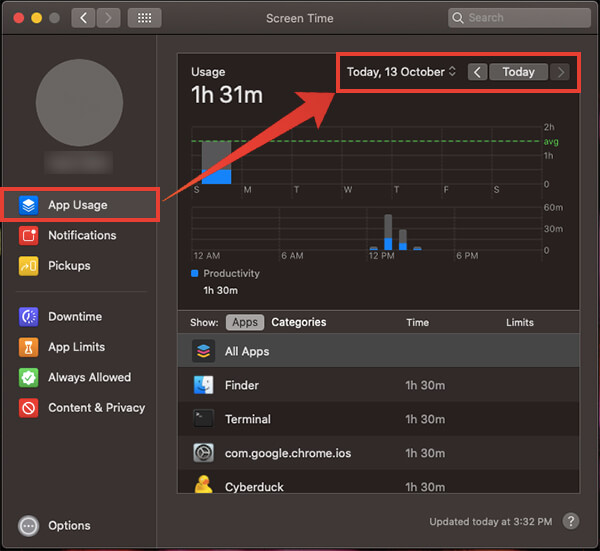Click the Terminal app icon in list
600x551 pixels.
point(203,419)
